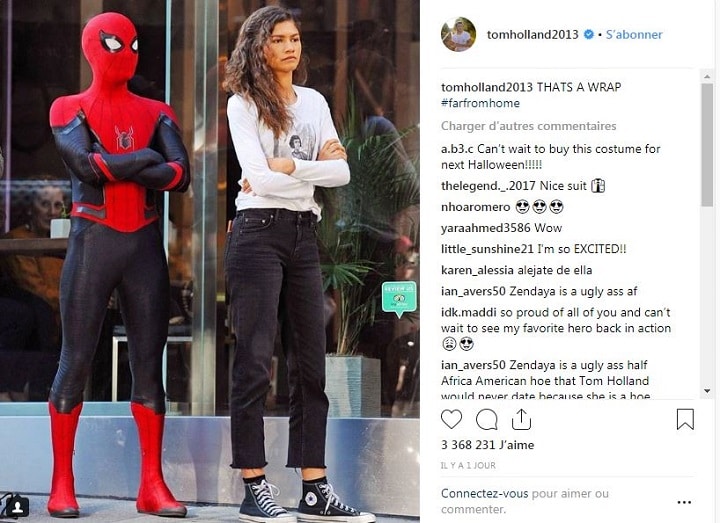Screen dimensions: 720x523
Task: Click the blue verified badge
Action: [588, 34]
